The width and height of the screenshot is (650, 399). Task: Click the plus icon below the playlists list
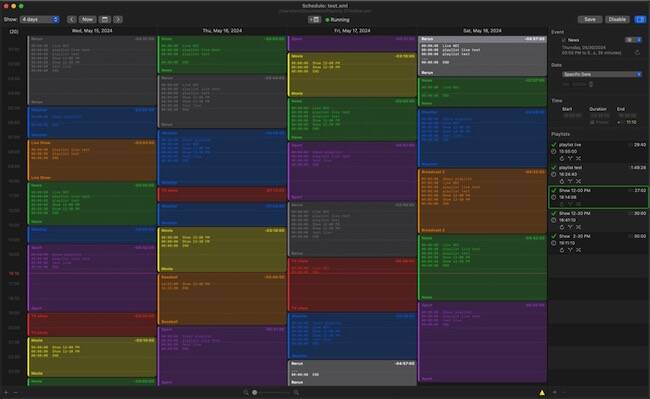(x=555, y=392)
